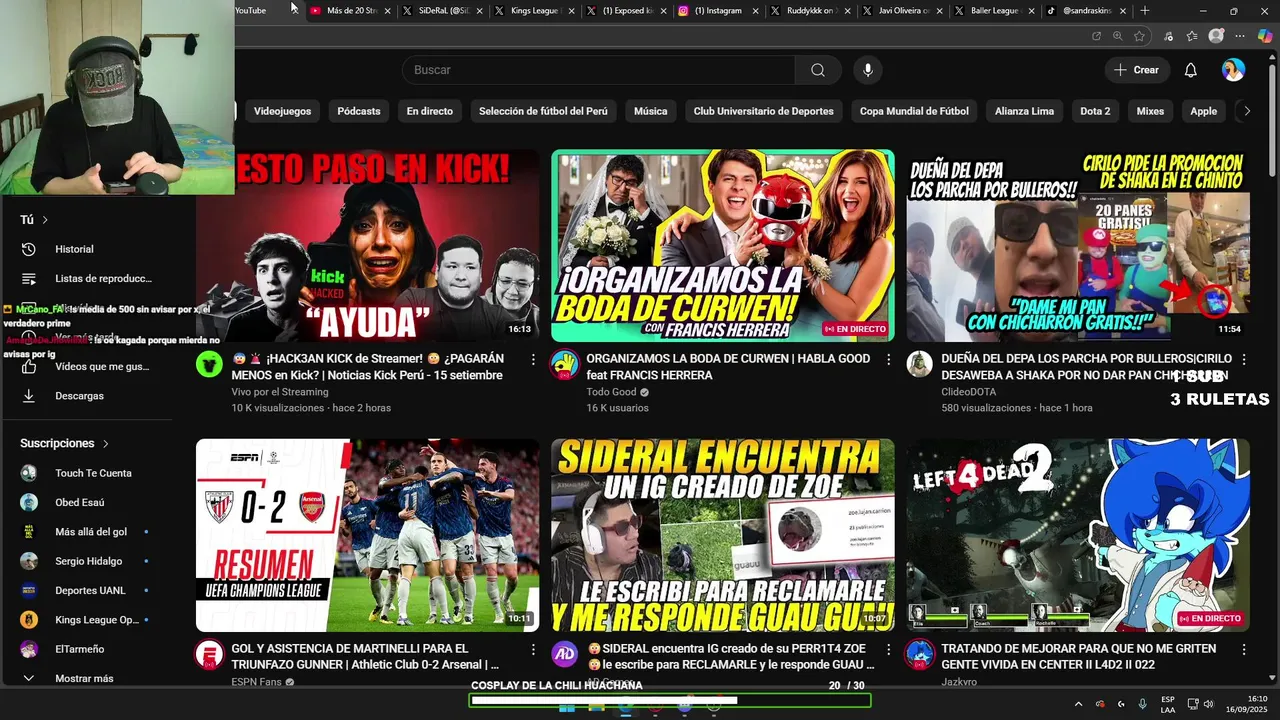Filter by Dota 2 chip
This screenshot has height=720, width=1280.
coord(1095,111)
